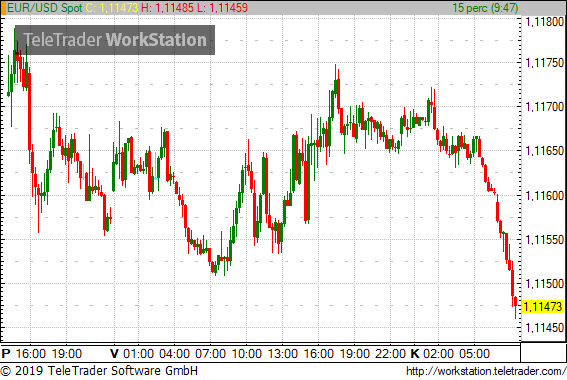Click the TeleTrader WorkStation watermark banner
This screenshot has width=567, height=380.
pyautogui.click(x=115, y=40)
